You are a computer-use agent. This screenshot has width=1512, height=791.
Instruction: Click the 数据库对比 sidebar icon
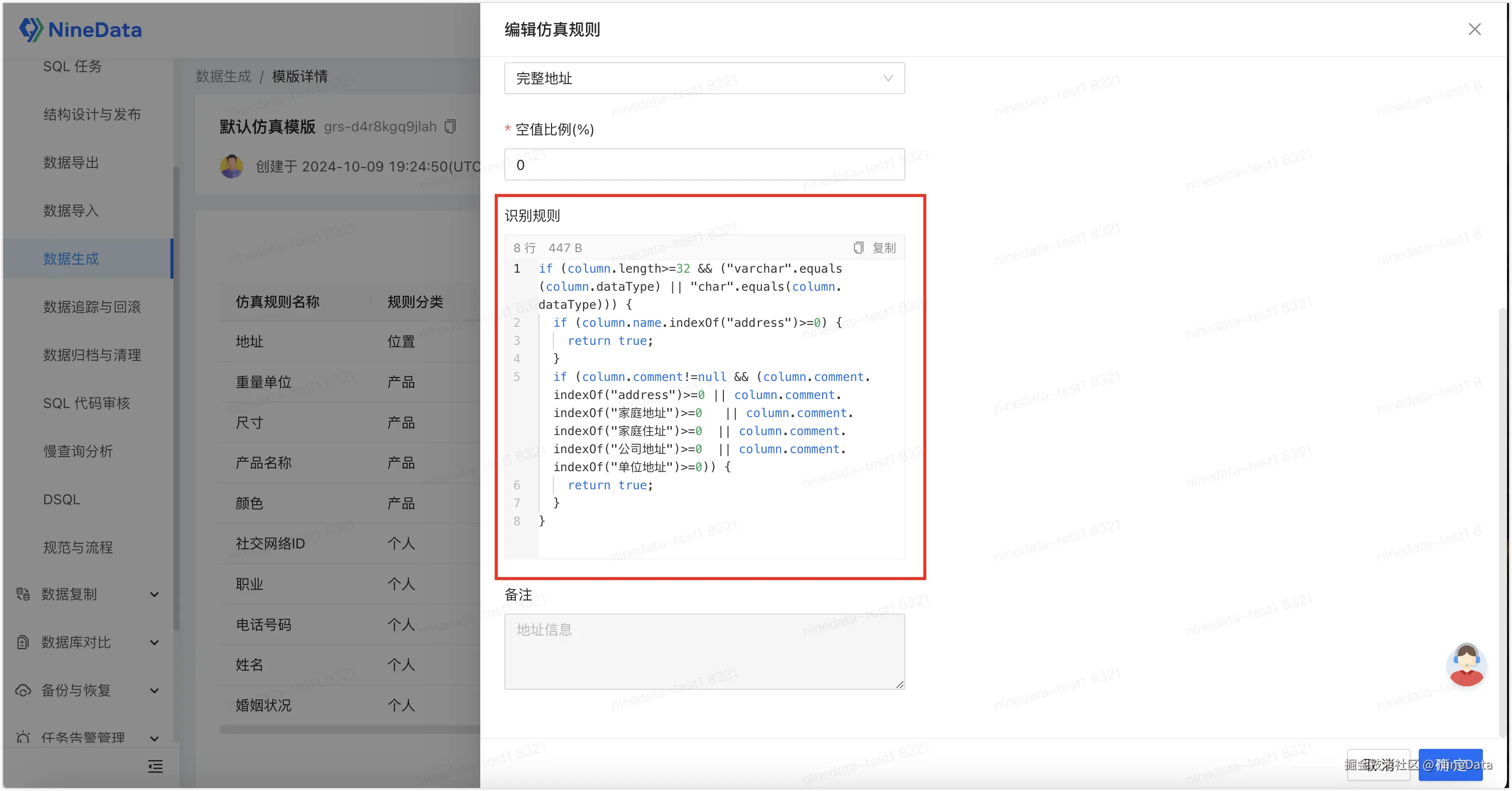[23, 642]
